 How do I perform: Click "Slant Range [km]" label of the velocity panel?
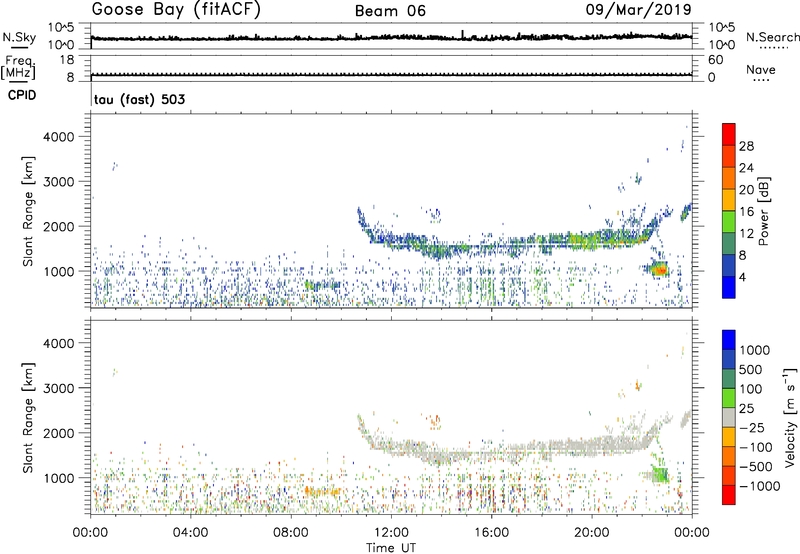tap(28, 417)
